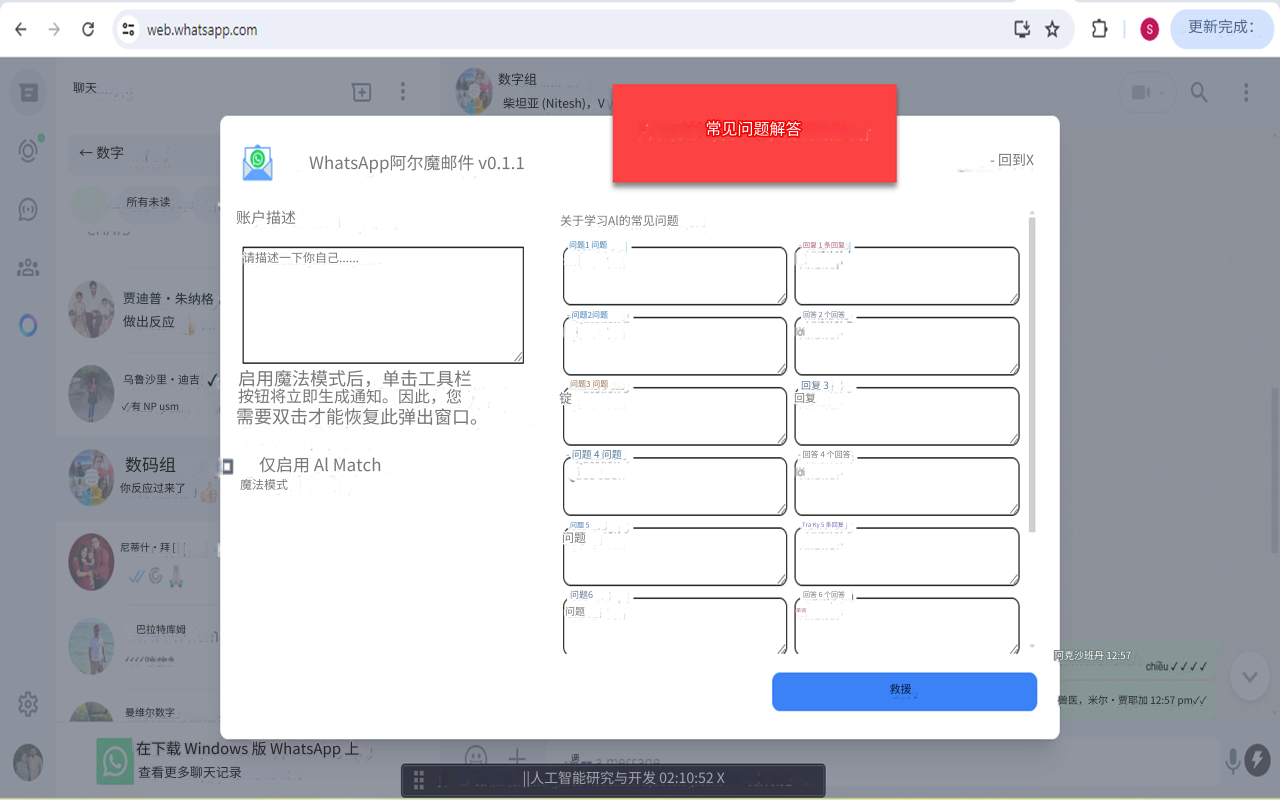Screen dimensions: 1280x800
Task: Open the browser extensions puzzle icon
Action: point(1099,29)
